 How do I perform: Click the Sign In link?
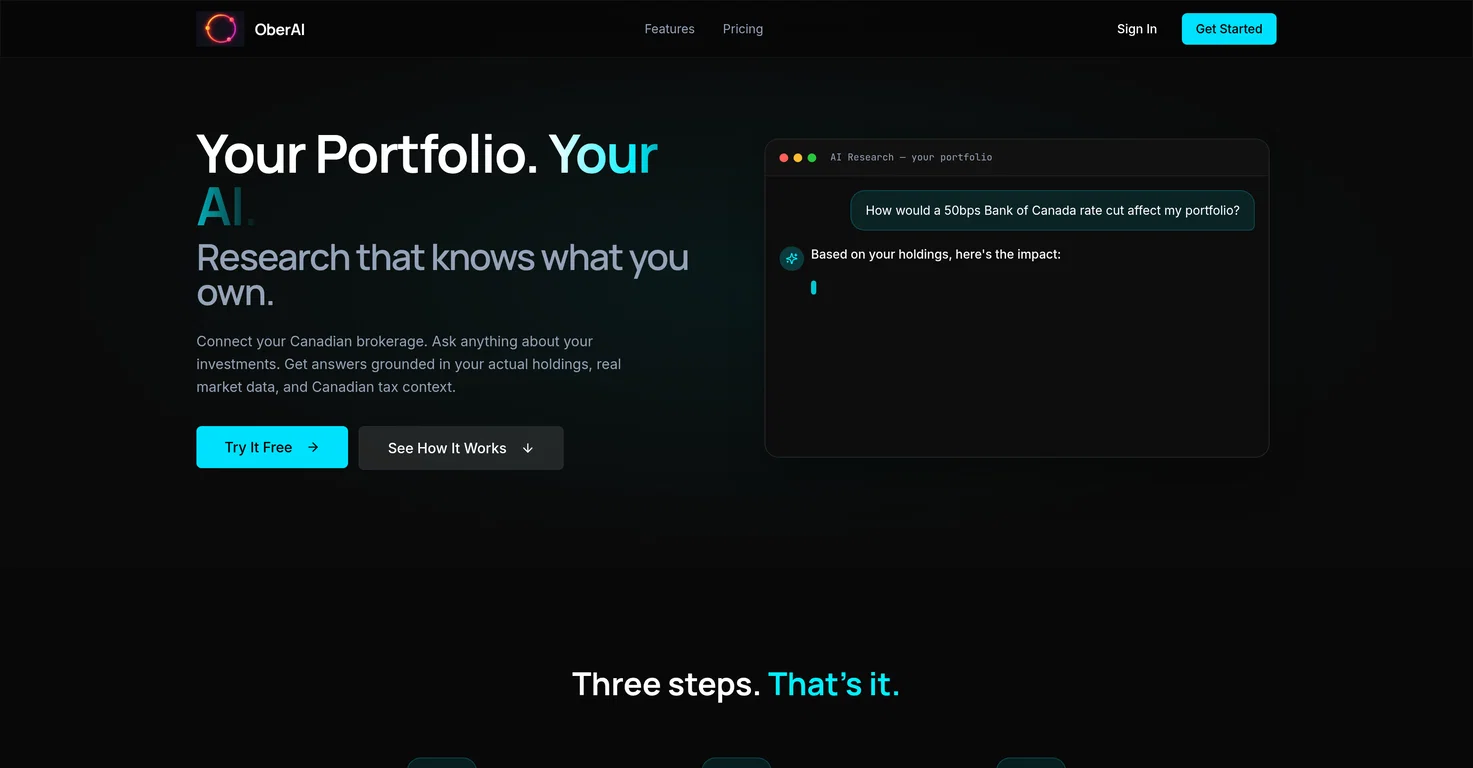[x=1137, y=29]
